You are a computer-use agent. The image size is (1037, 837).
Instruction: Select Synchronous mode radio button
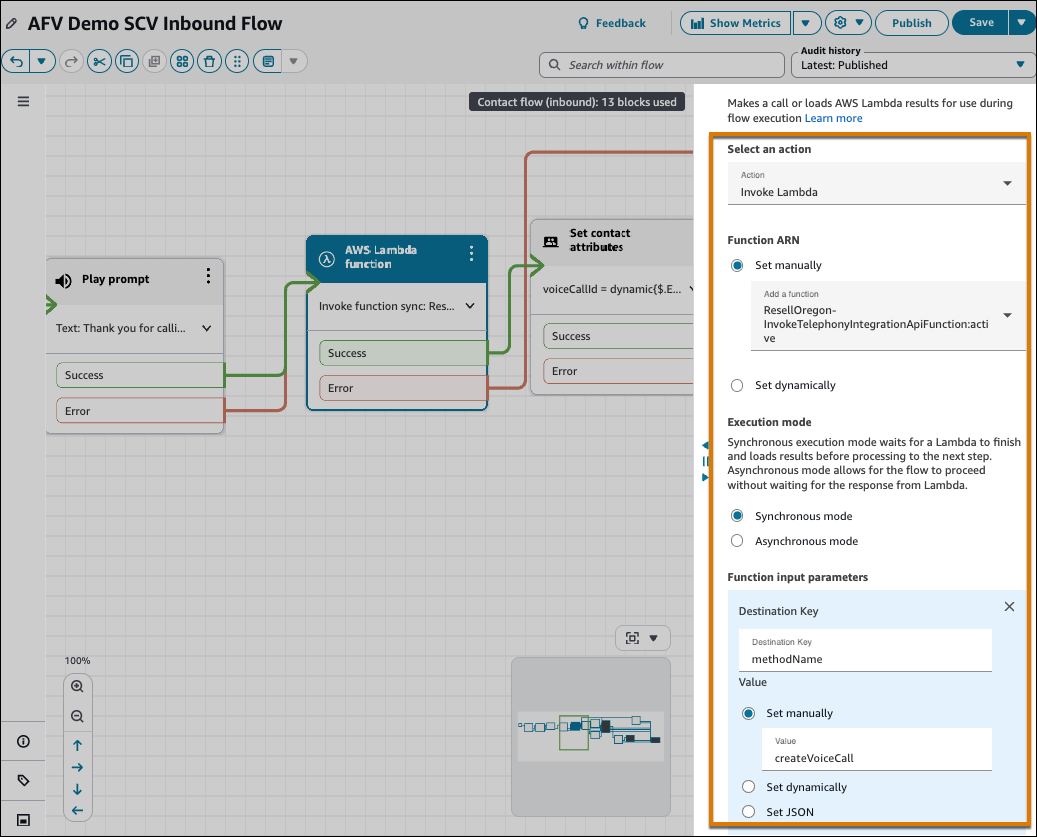(737, 516)
